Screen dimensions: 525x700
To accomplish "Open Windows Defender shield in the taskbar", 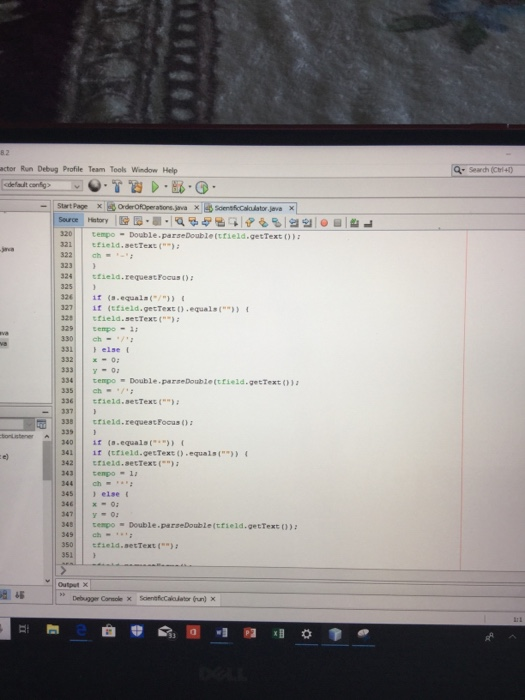I will point(137,631).
